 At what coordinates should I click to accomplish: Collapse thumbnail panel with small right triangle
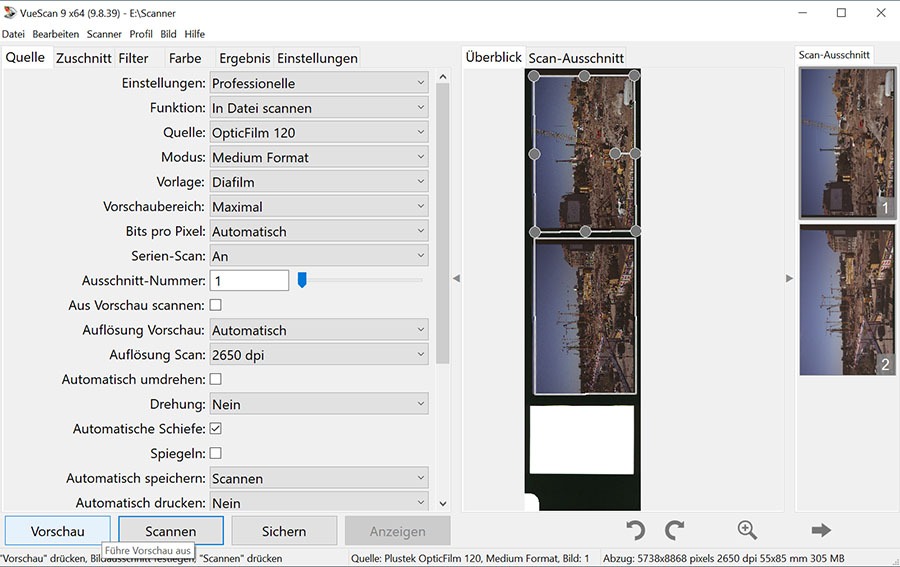(x=789, y=278)
